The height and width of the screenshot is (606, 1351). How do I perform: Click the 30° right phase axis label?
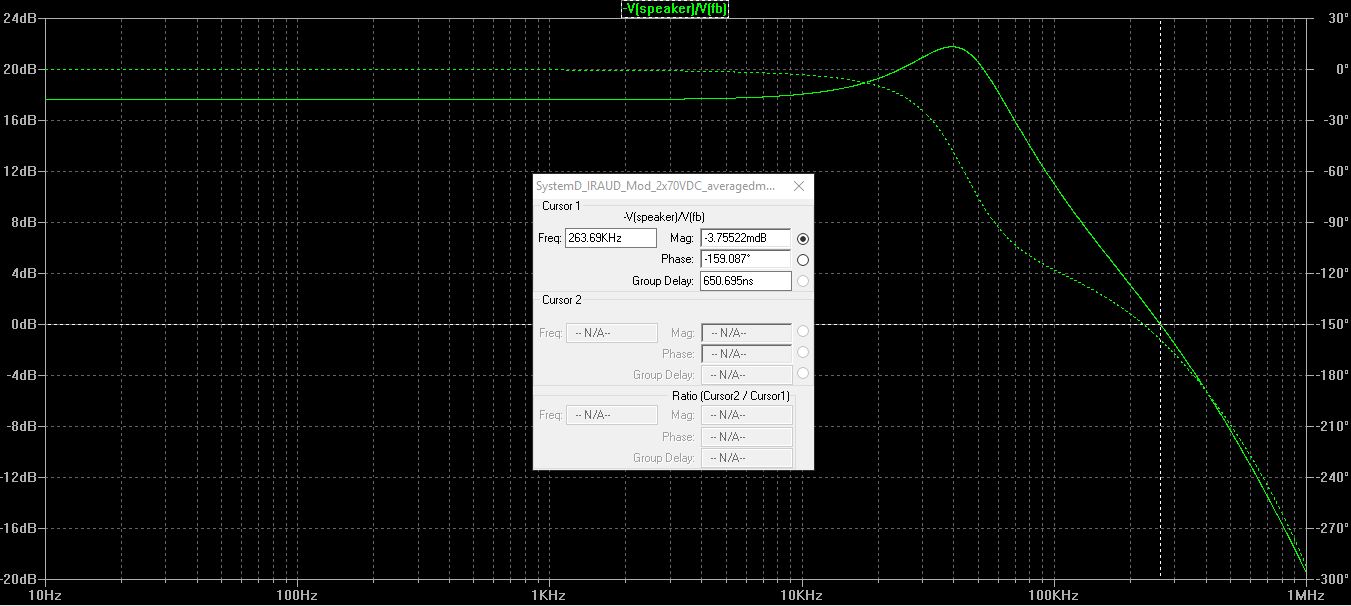click(x=1338, y=18)
